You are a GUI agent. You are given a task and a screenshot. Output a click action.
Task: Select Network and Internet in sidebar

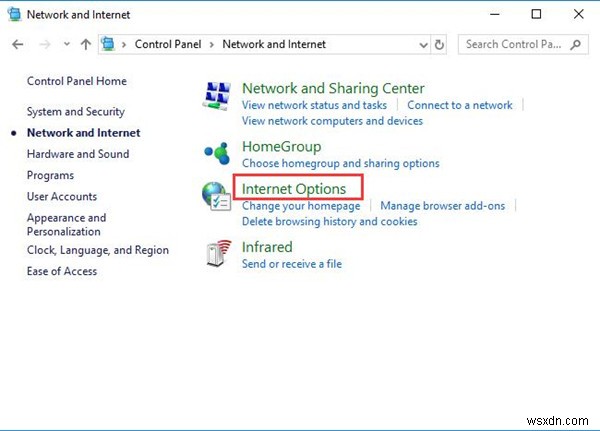coord(83,133)
